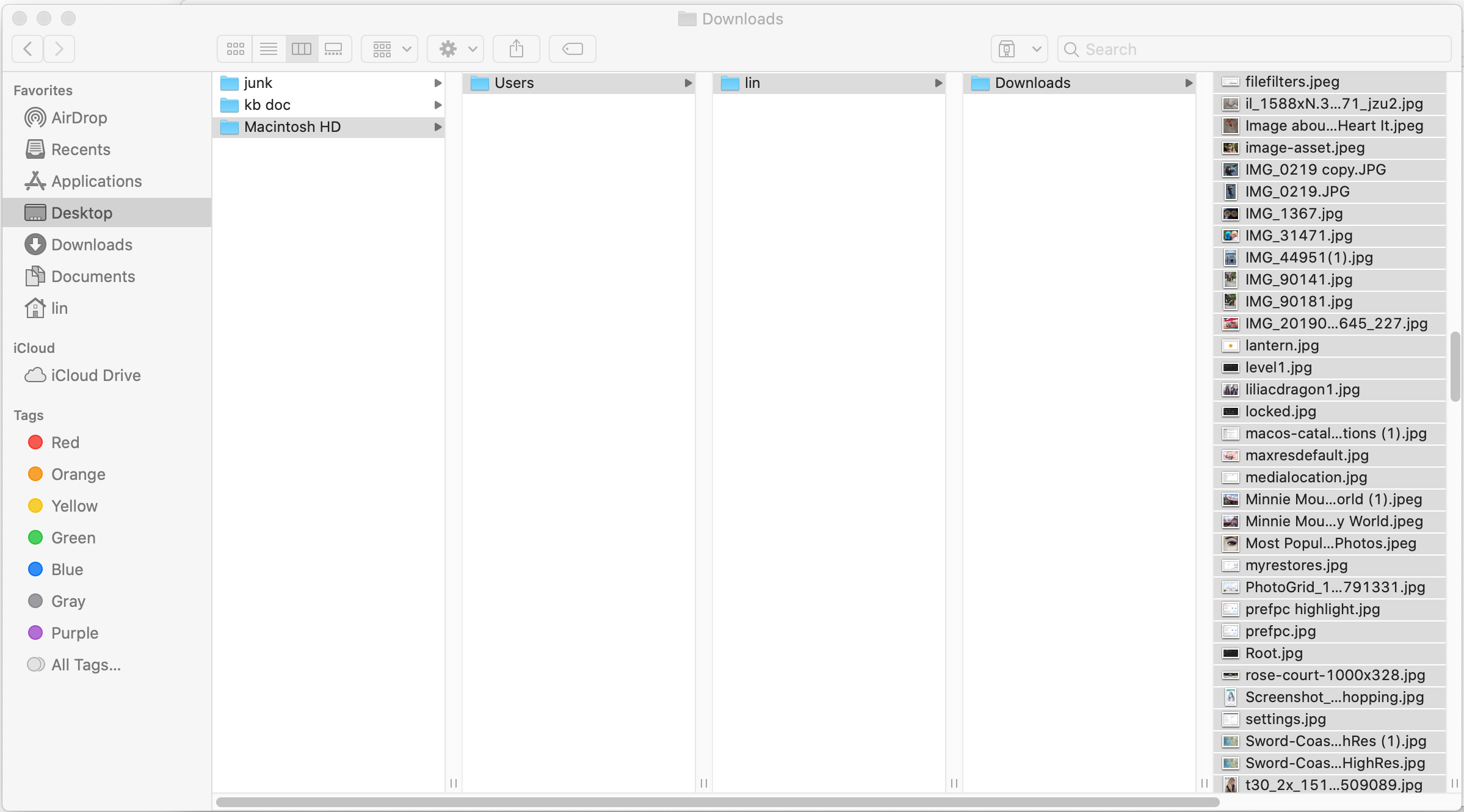Click the Downloads title folder icon
The width and height of the screenshot is (1464, 812).
(x=687, y=19)
